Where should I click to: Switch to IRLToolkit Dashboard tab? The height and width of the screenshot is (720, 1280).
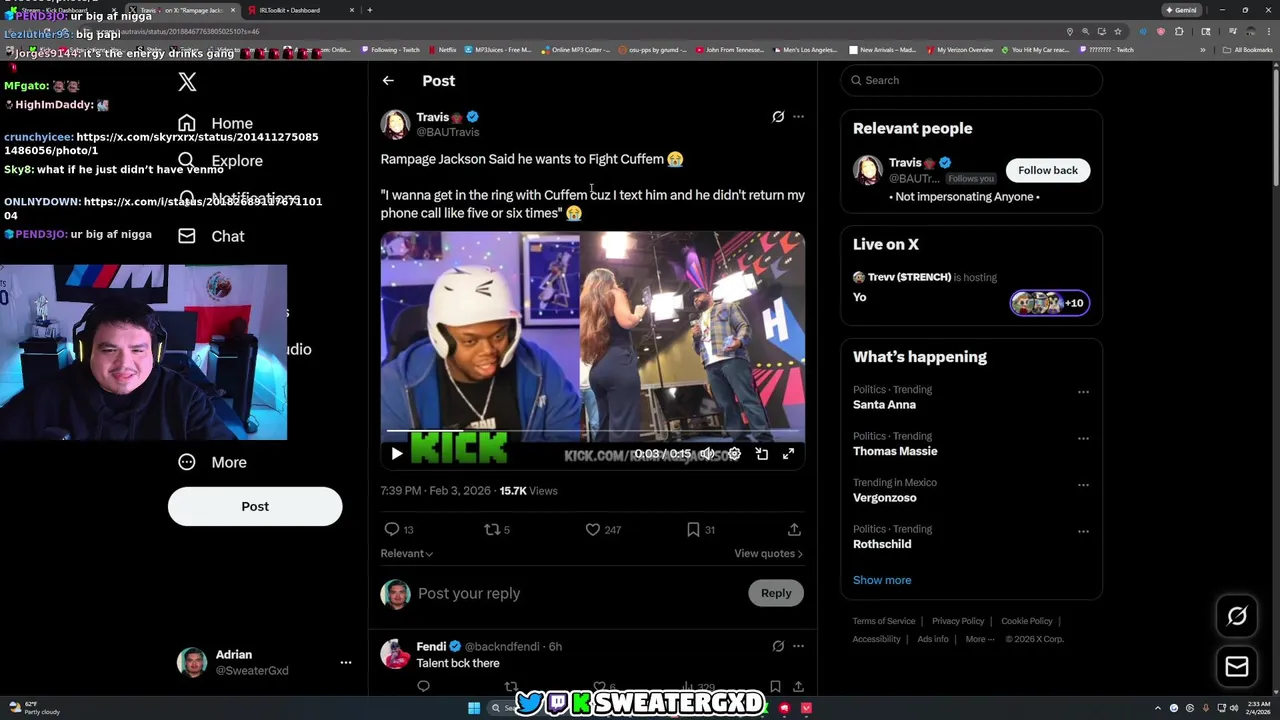[300, 10]
